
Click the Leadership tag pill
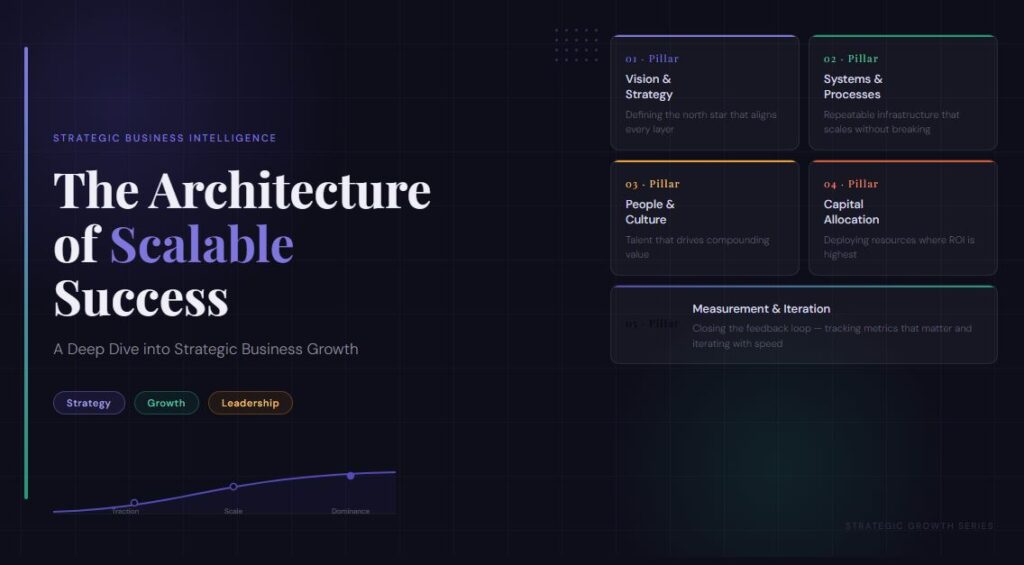(x=250, y=403)
